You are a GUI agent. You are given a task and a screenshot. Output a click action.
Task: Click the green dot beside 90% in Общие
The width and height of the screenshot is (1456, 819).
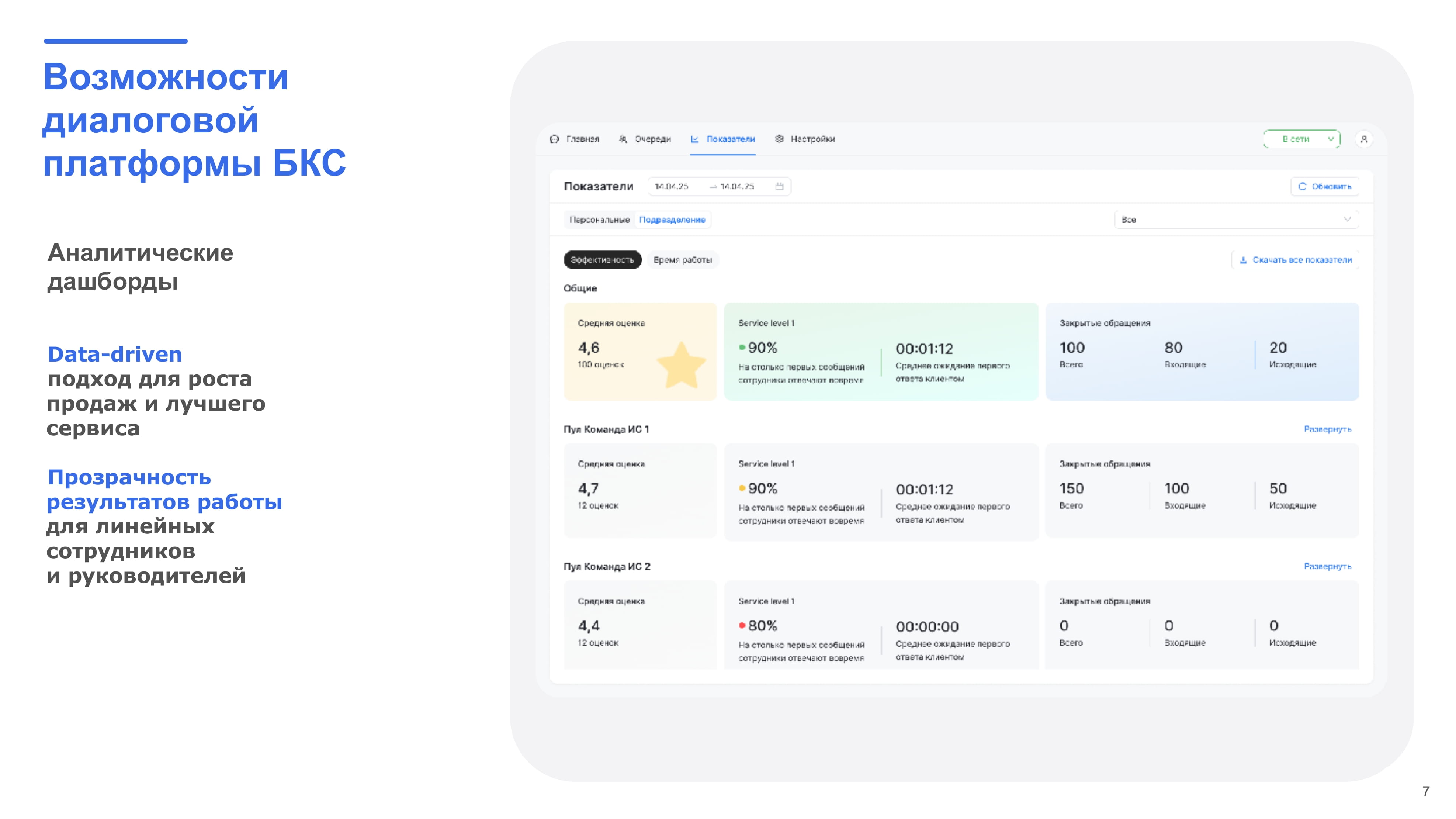pos(742,347)
